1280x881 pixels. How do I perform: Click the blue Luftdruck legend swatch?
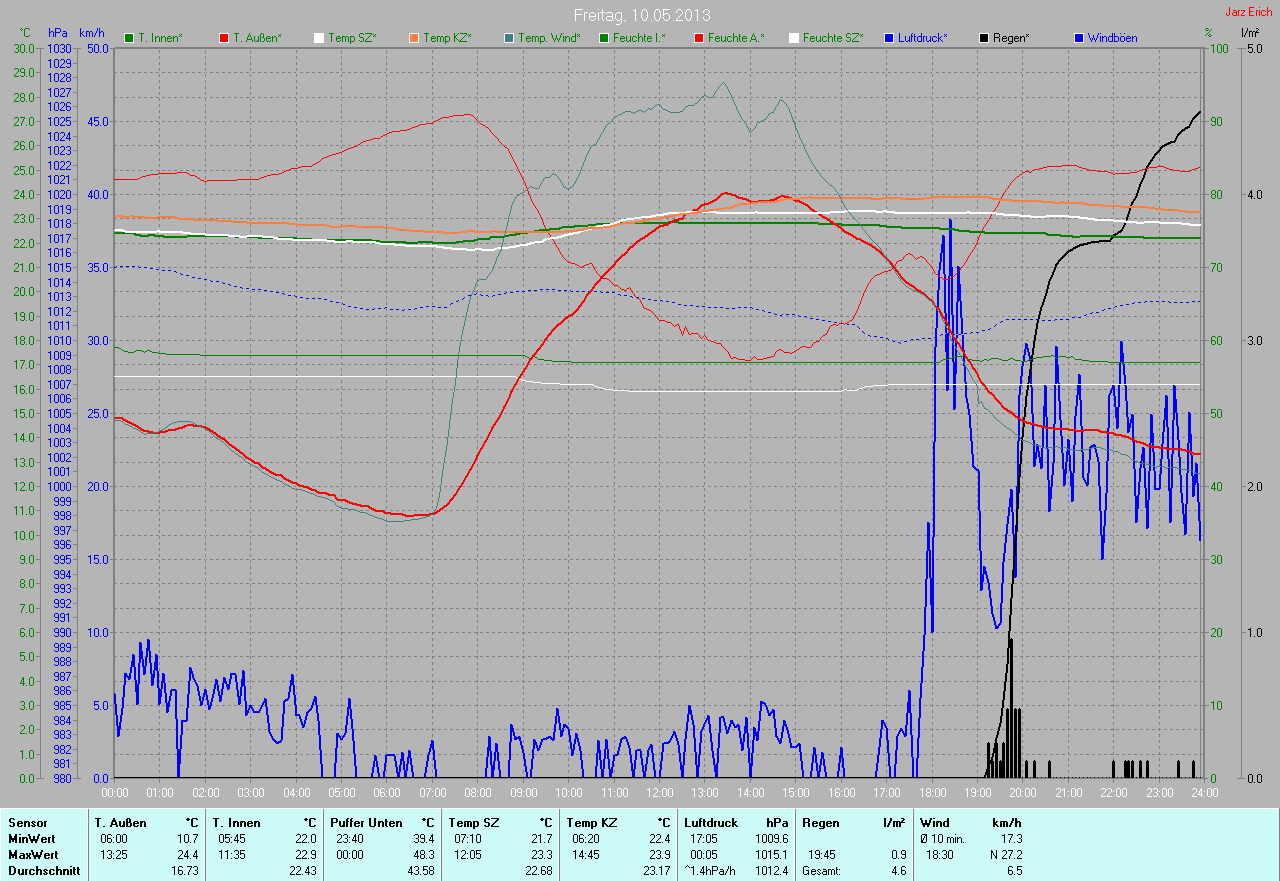[x=889, y=38]
